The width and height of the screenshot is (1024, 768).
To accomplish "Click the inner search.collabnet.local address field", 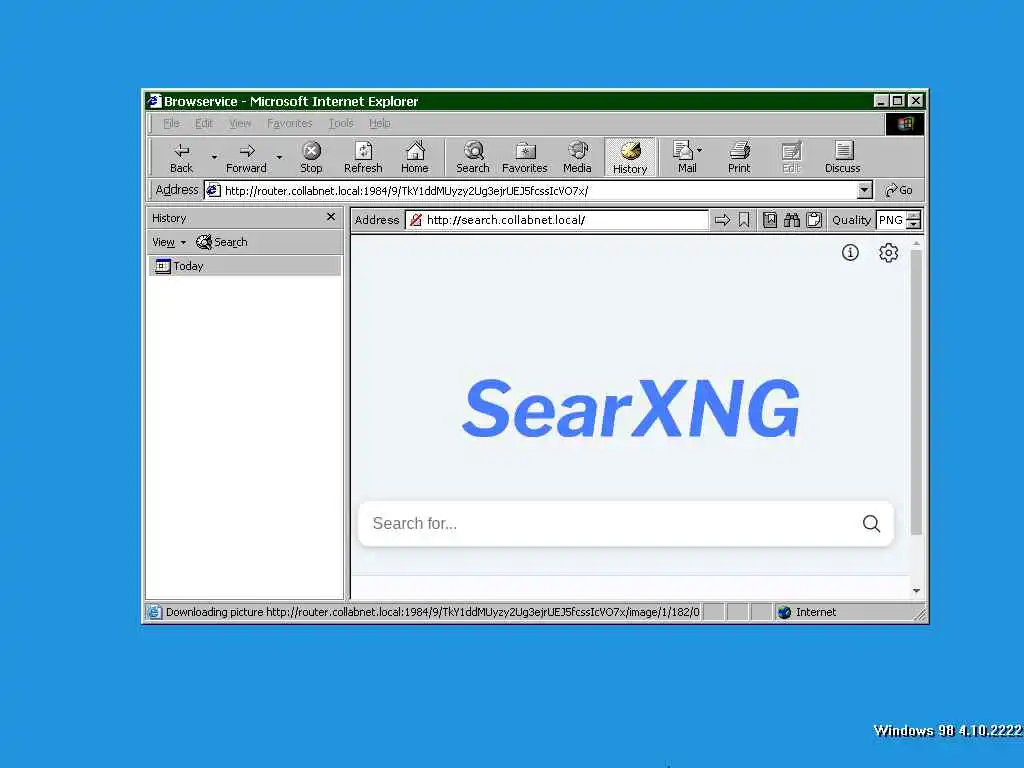I will coord(566,220).
